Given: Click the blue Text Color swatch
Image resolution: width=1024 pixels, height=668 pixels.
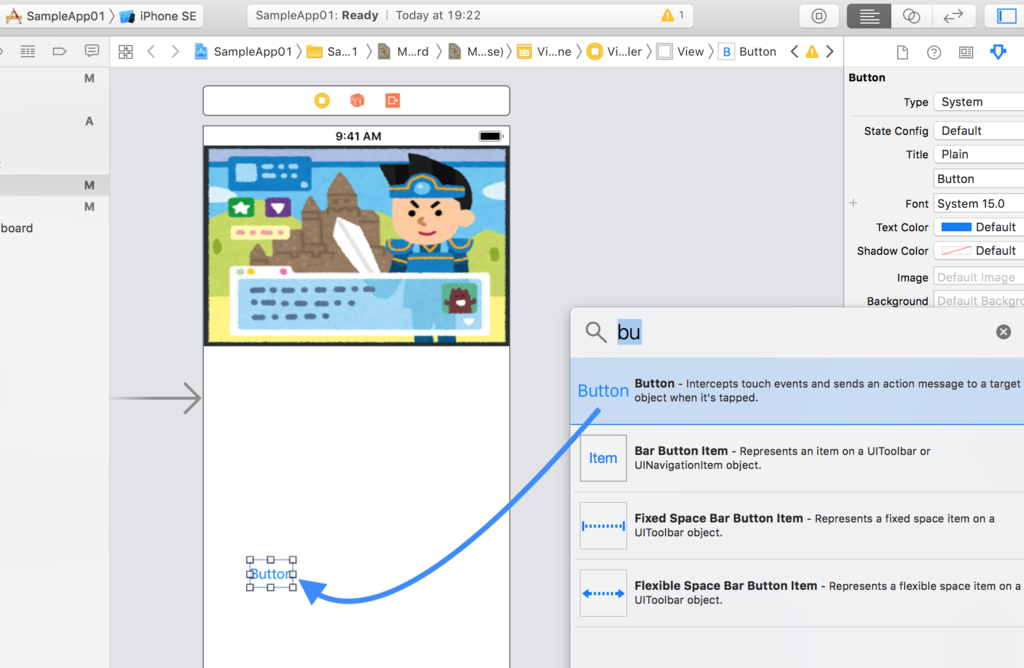Looking at the screenshot, I should click(x=956, y=227).
